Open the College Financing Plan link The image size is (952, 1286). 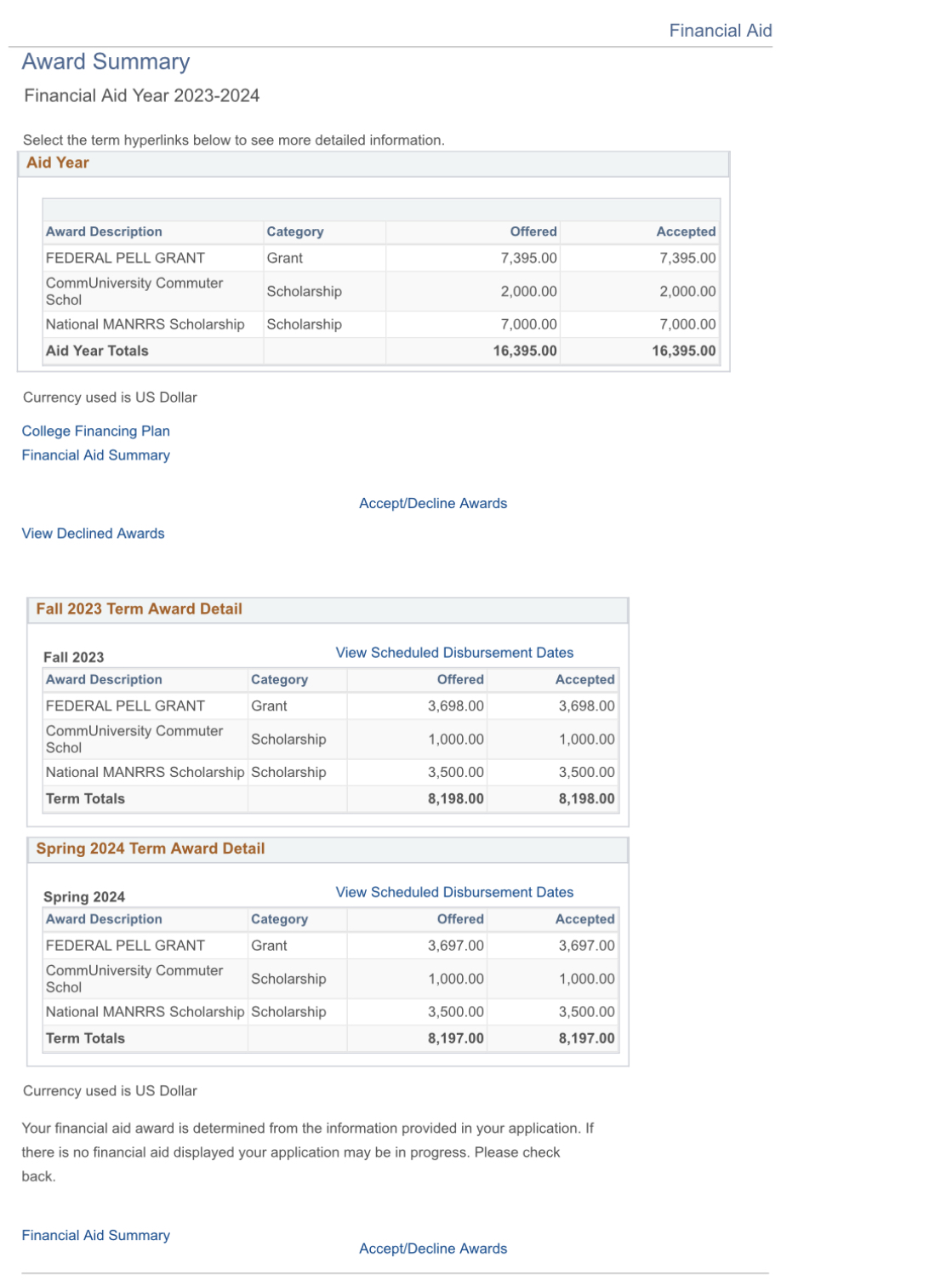click(x=96, y=431)
